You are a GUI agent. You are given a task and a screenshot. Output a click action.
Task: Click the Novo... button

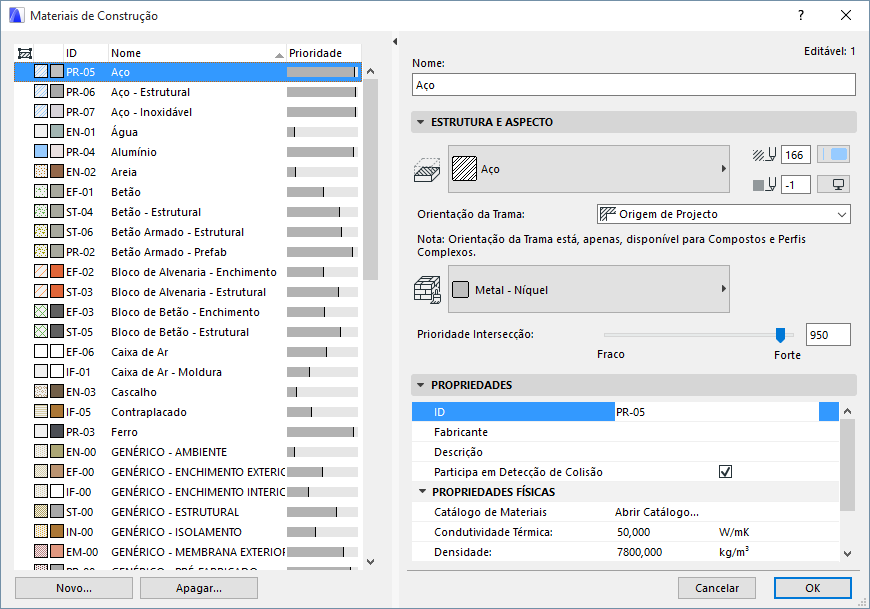pyautogui.click(x=74, y=588)
